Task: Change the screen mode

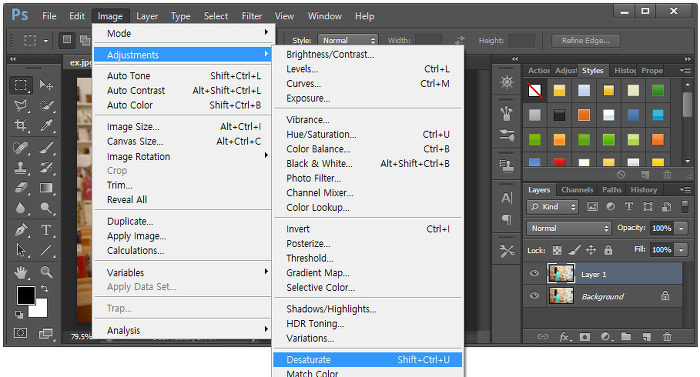Action: (x=46, y=333)
